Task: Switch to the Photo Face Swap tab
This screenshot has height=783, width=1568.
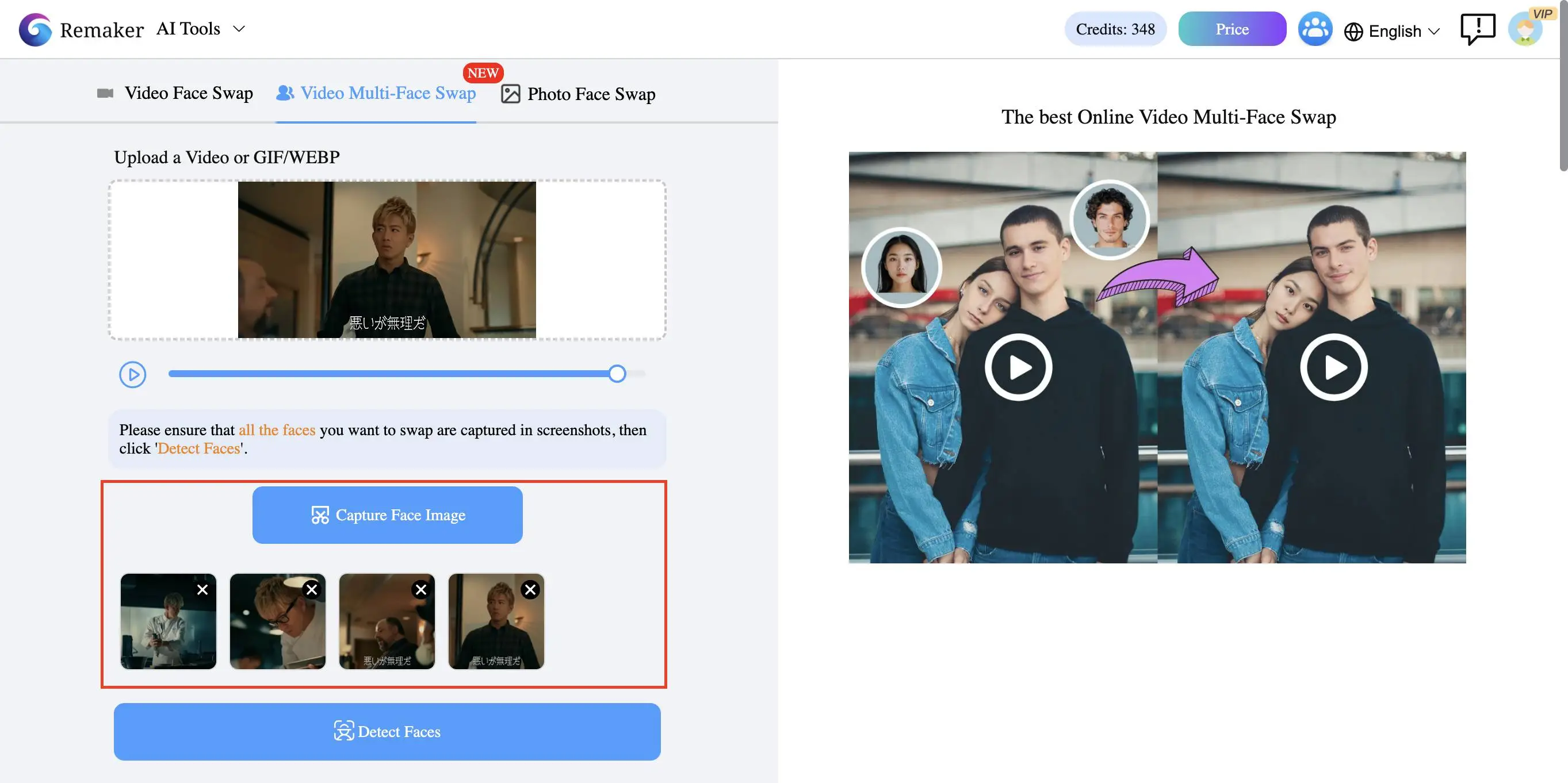Action: tap(578, 94)
